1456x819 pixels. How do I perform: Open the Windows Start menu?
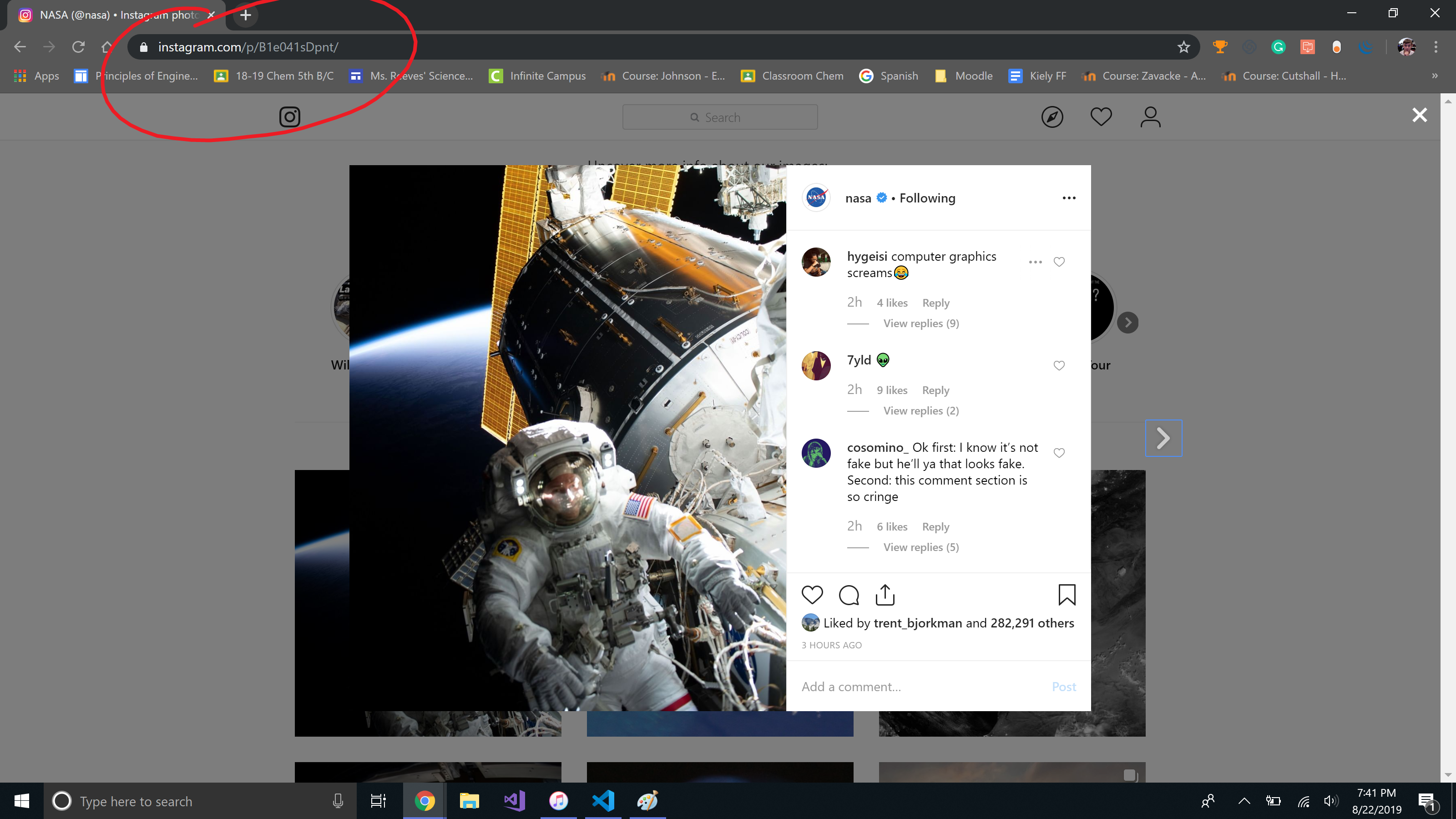click(21, 801)
